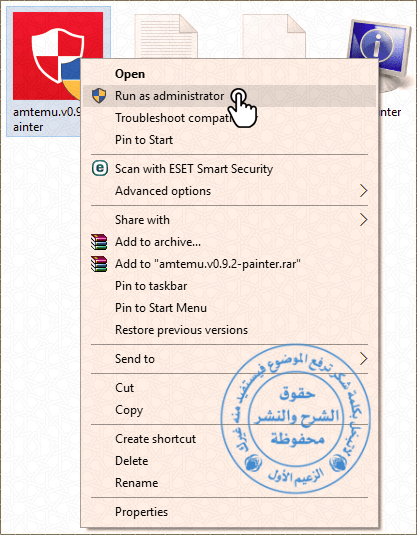Choose Open from the context menu
The image size is (417, 535).
coord(229,74)
